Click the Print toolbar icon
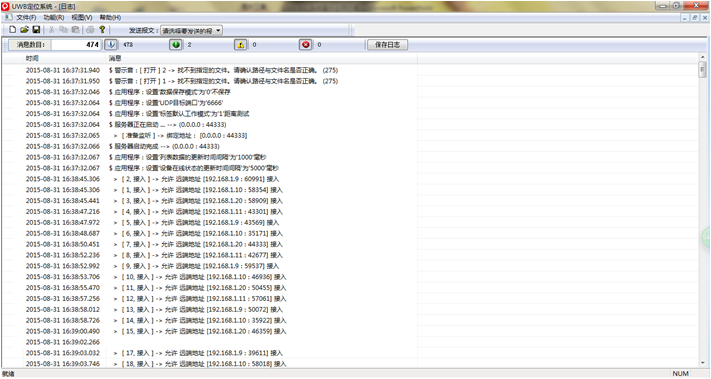Image resolution: width=711 pixels, height=379 pixels. (90, 30)
